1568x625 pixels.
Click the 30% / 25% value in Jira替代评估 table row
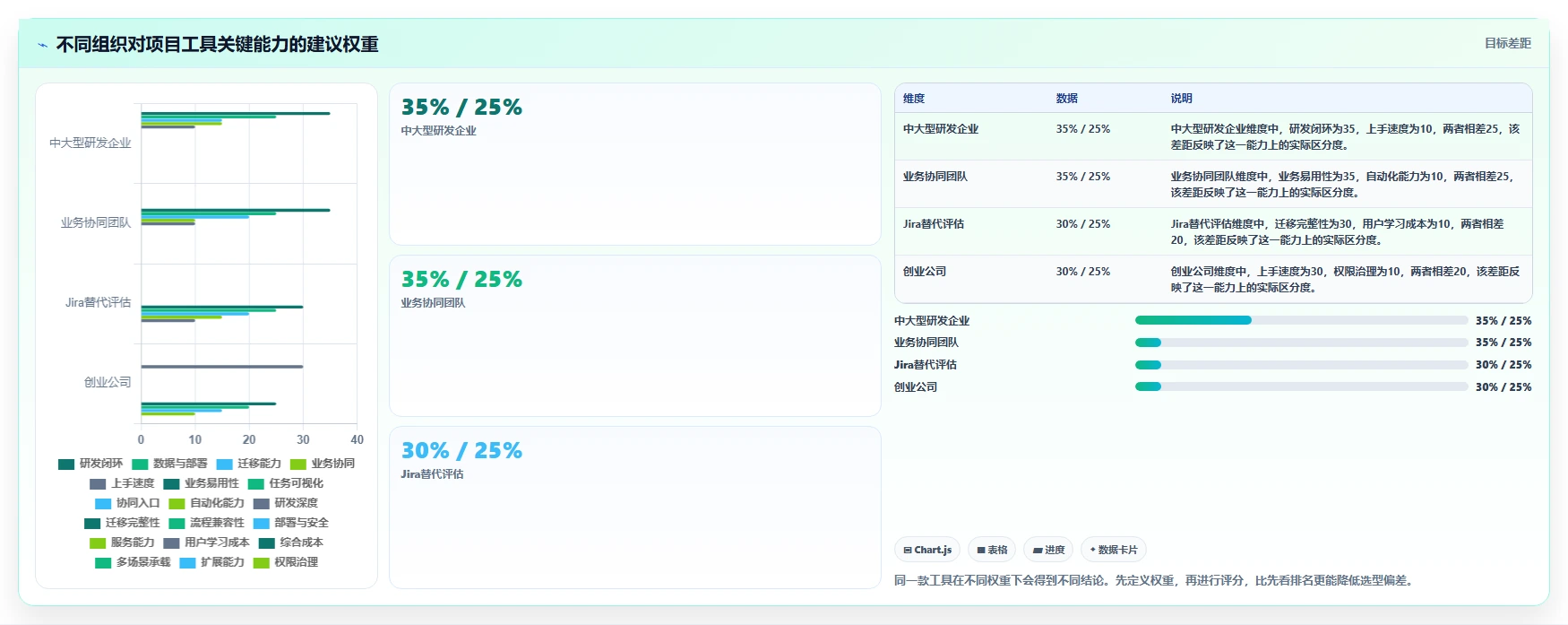click(1082, 224)
